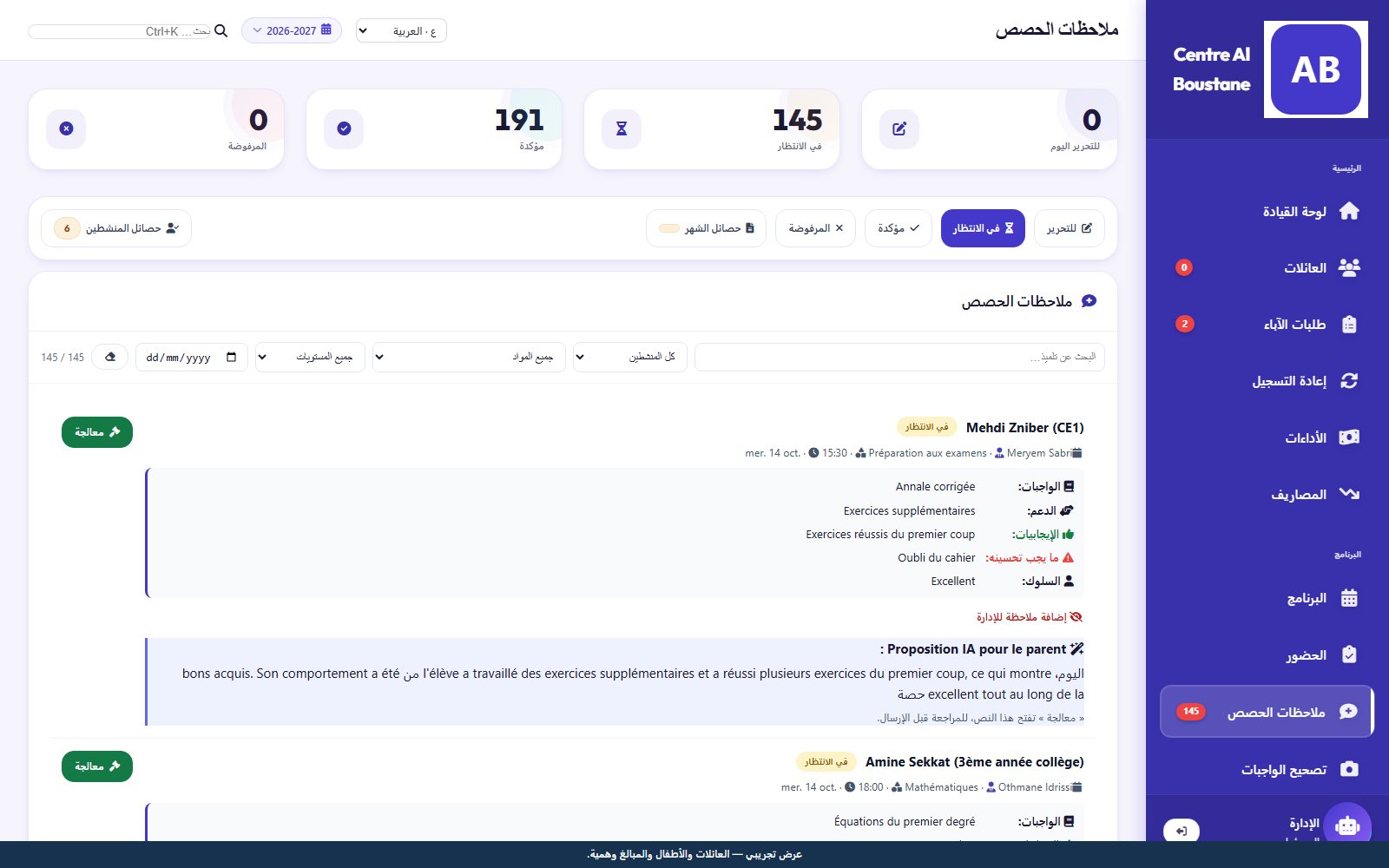Click the المصاريف expenses trend icon
1389x868 pixels.
(1349, 494)
